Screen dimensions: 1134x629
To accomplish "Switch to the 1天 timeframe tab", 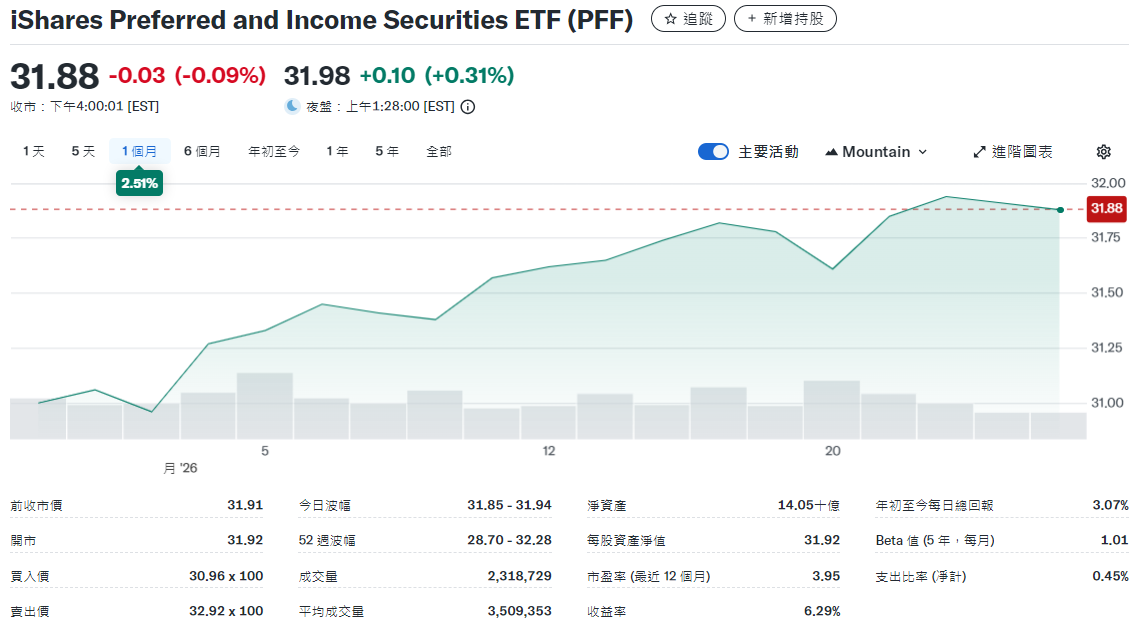I will point(32,151).
